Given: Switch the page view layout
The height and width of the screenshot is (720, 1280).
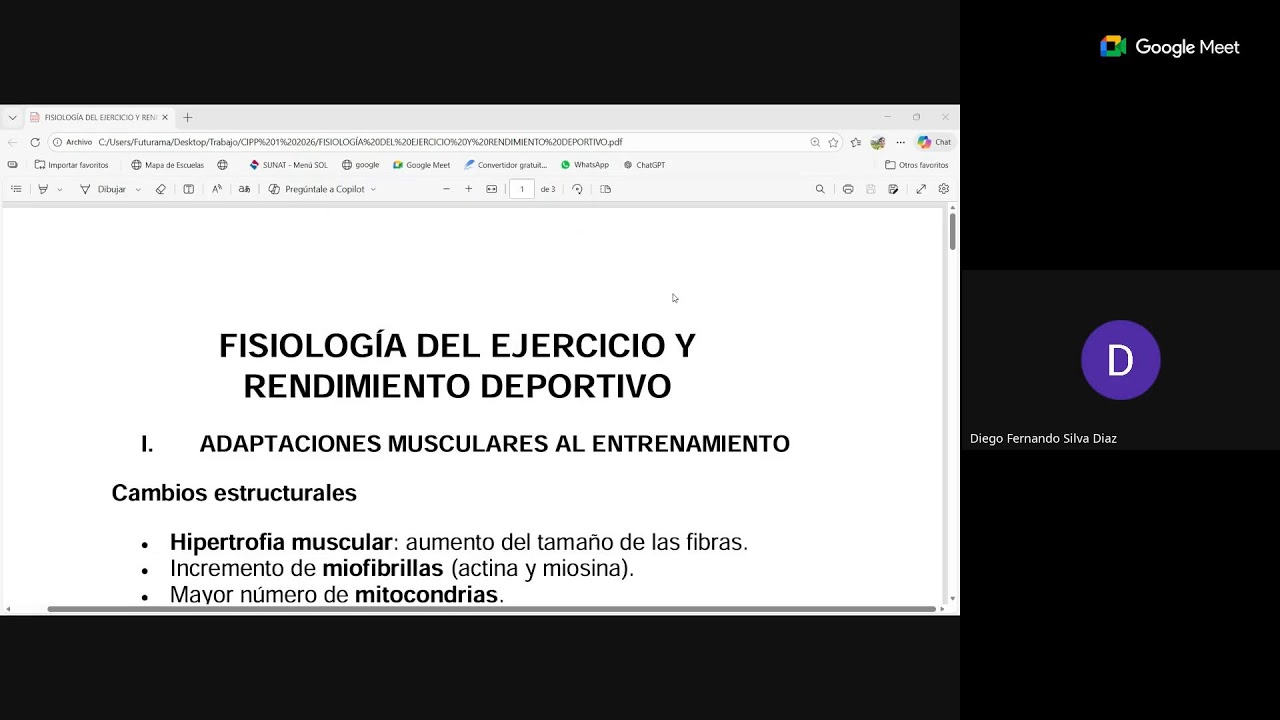Looking at the screenshot, I should tap(605, 189).
